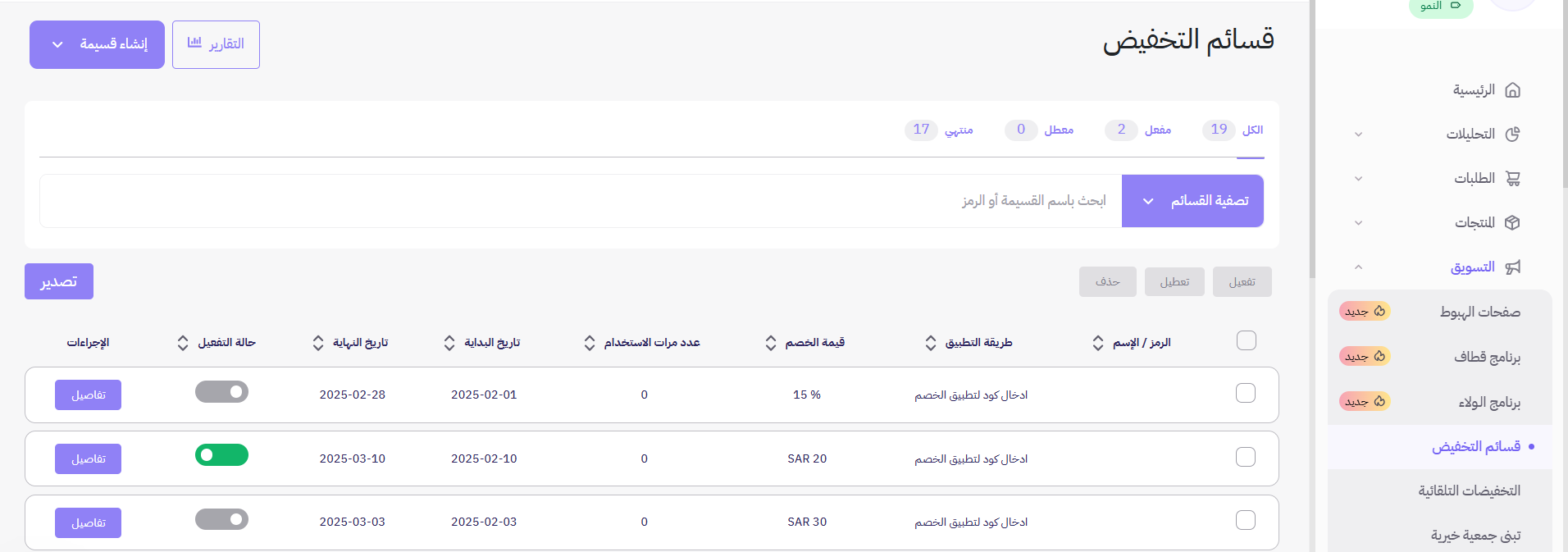Click the orders cart icon
The width and height of the screenshot is (1568, 552).
[x=1513, y=179]
